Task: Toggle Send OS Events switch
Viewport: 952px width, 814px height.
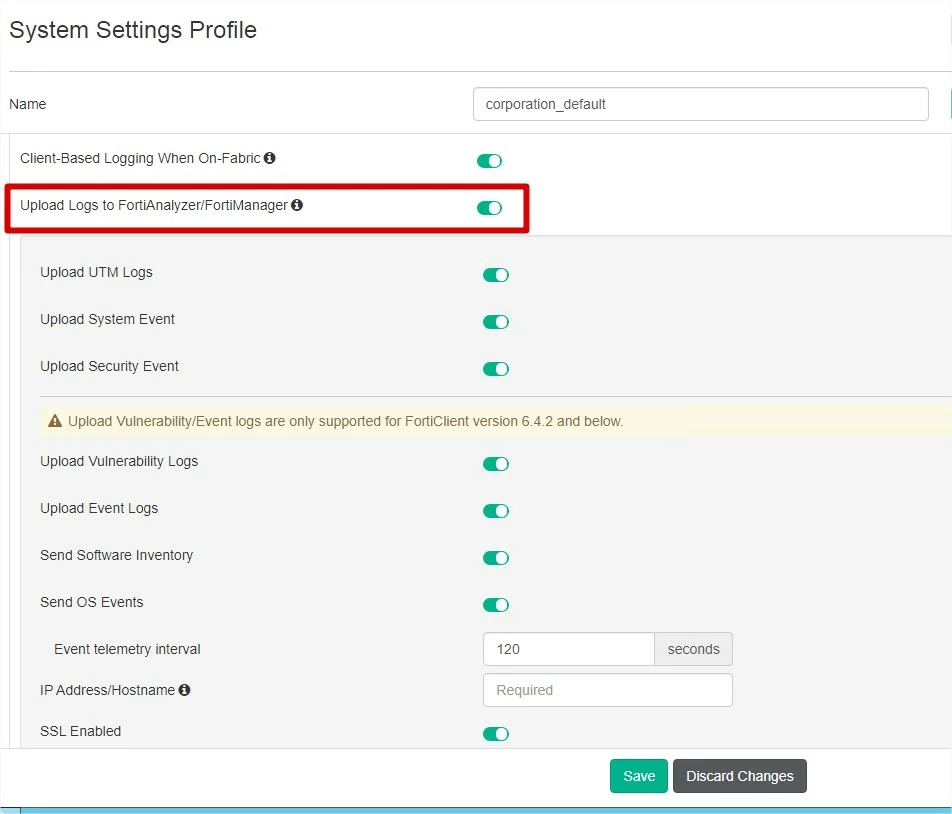Action: [x=496, y=605]
